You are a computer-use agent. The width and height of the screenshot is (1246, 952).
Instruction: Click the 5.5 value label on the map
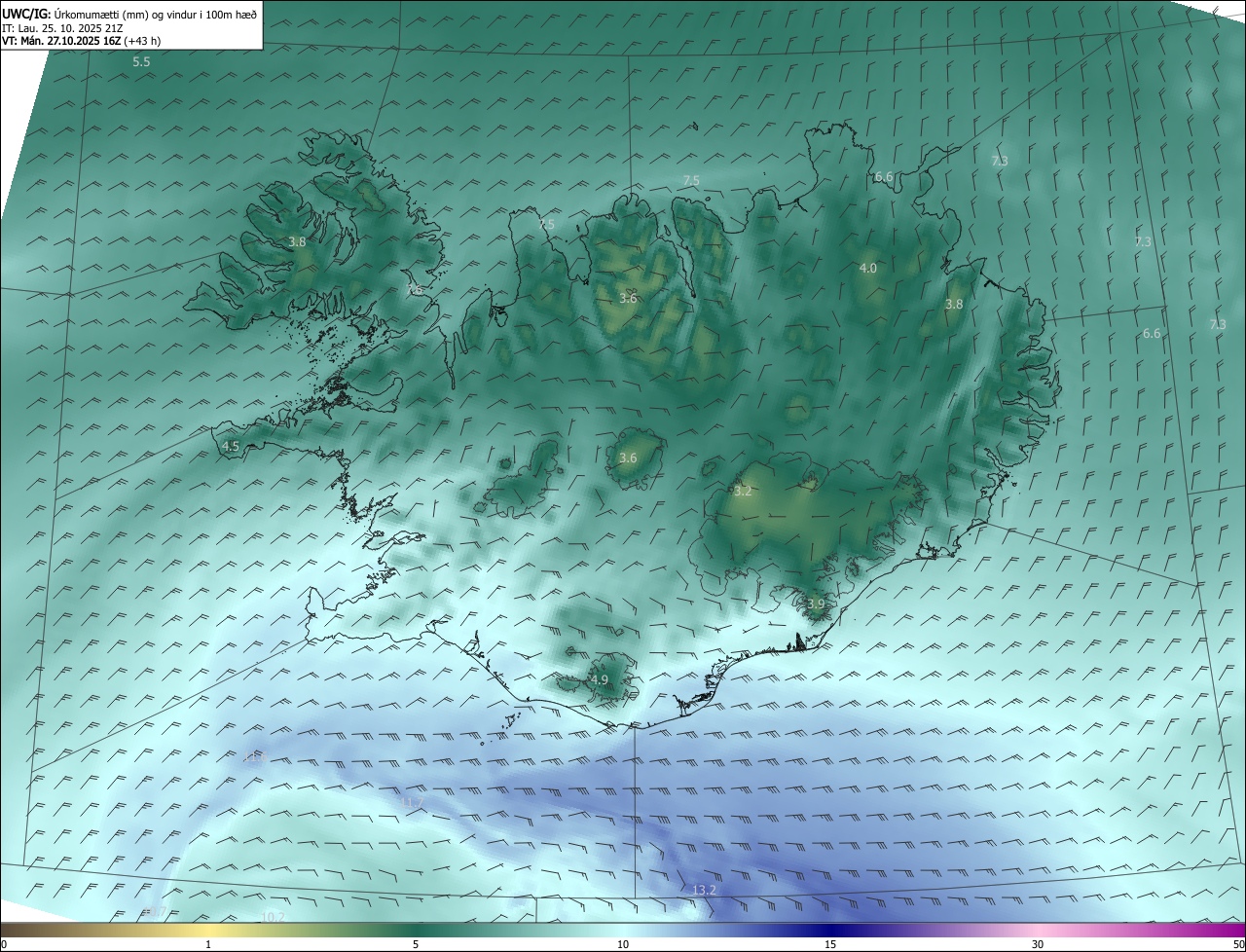(141, 62)
